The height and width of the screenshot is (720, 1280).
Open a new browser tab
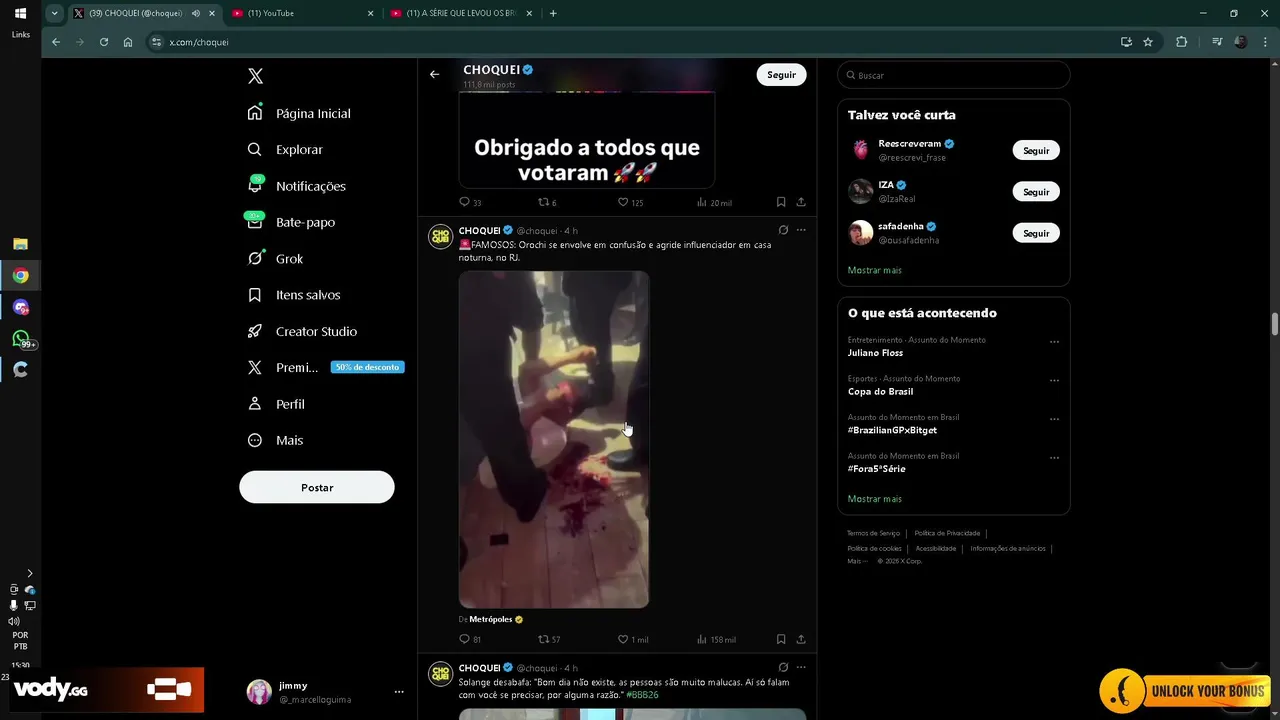coord(553,13)
